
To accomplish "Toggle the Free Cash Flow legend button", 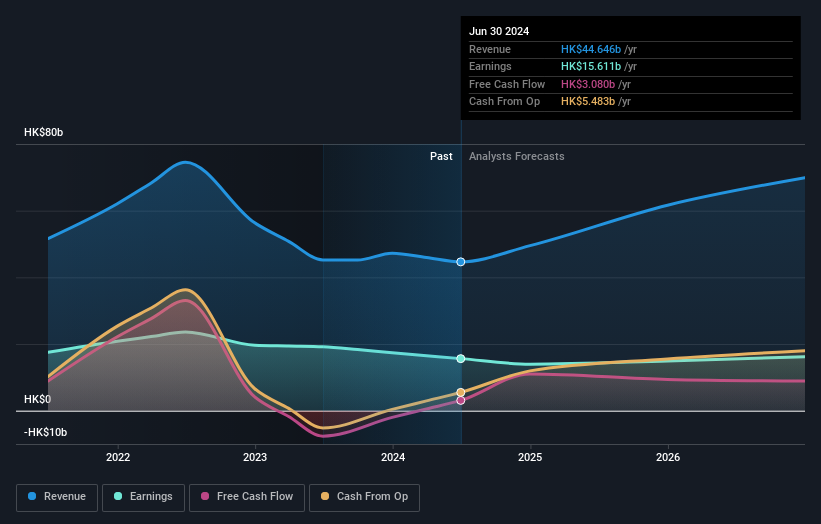I will (247, 497).
